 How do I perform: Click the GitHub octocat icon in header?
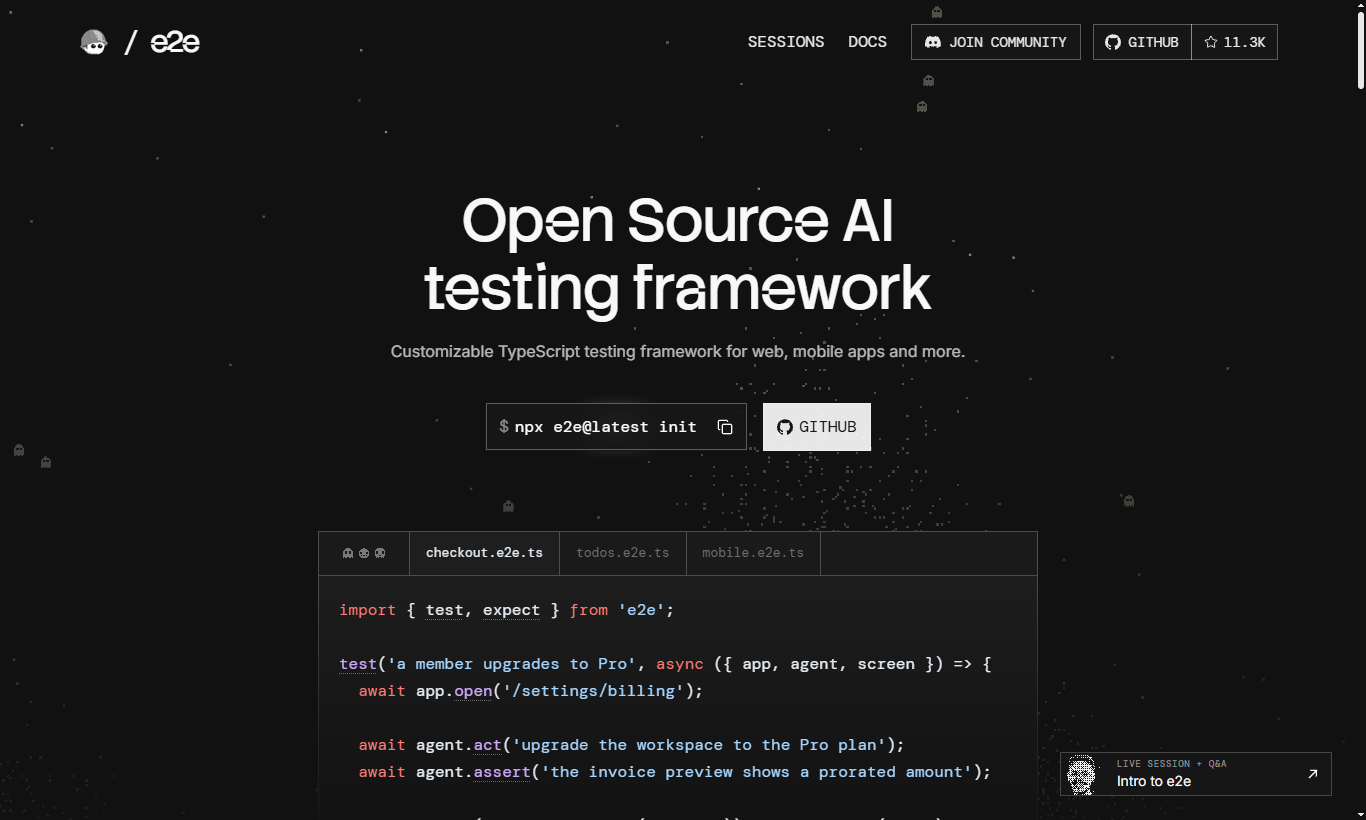pyautogui.click(x=1113, y=42)
